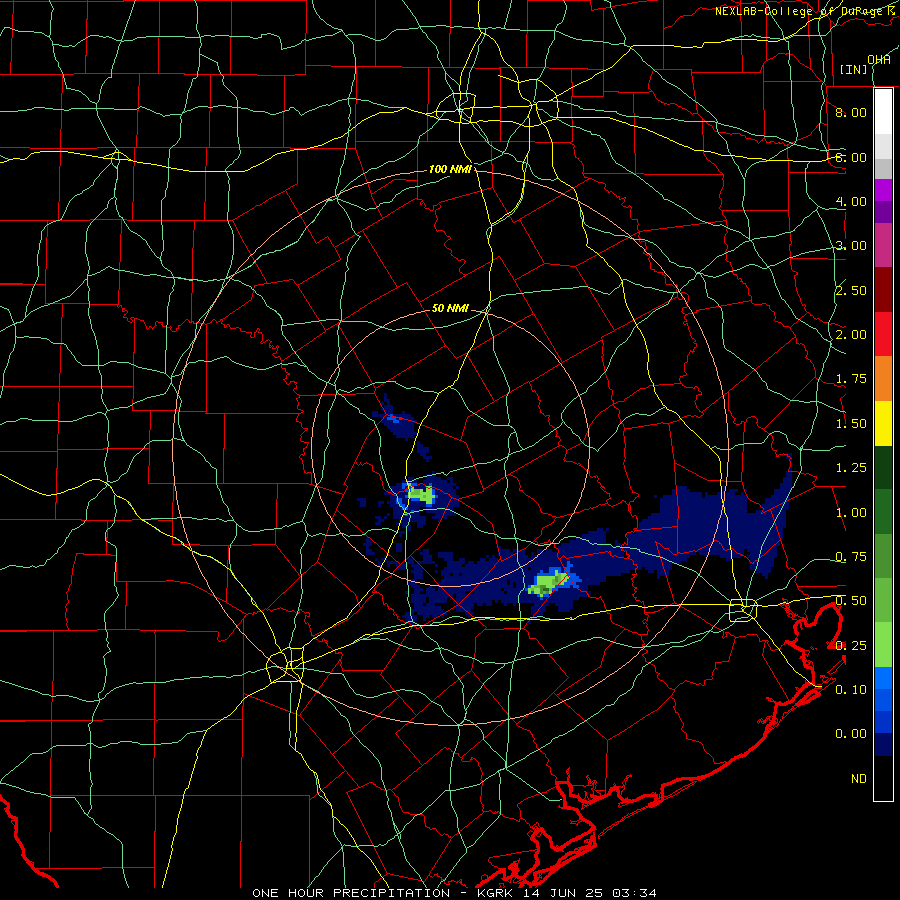Click the 0.10 legend value label
This screenshot has height=900, width=900.
[x=851, y=689]
